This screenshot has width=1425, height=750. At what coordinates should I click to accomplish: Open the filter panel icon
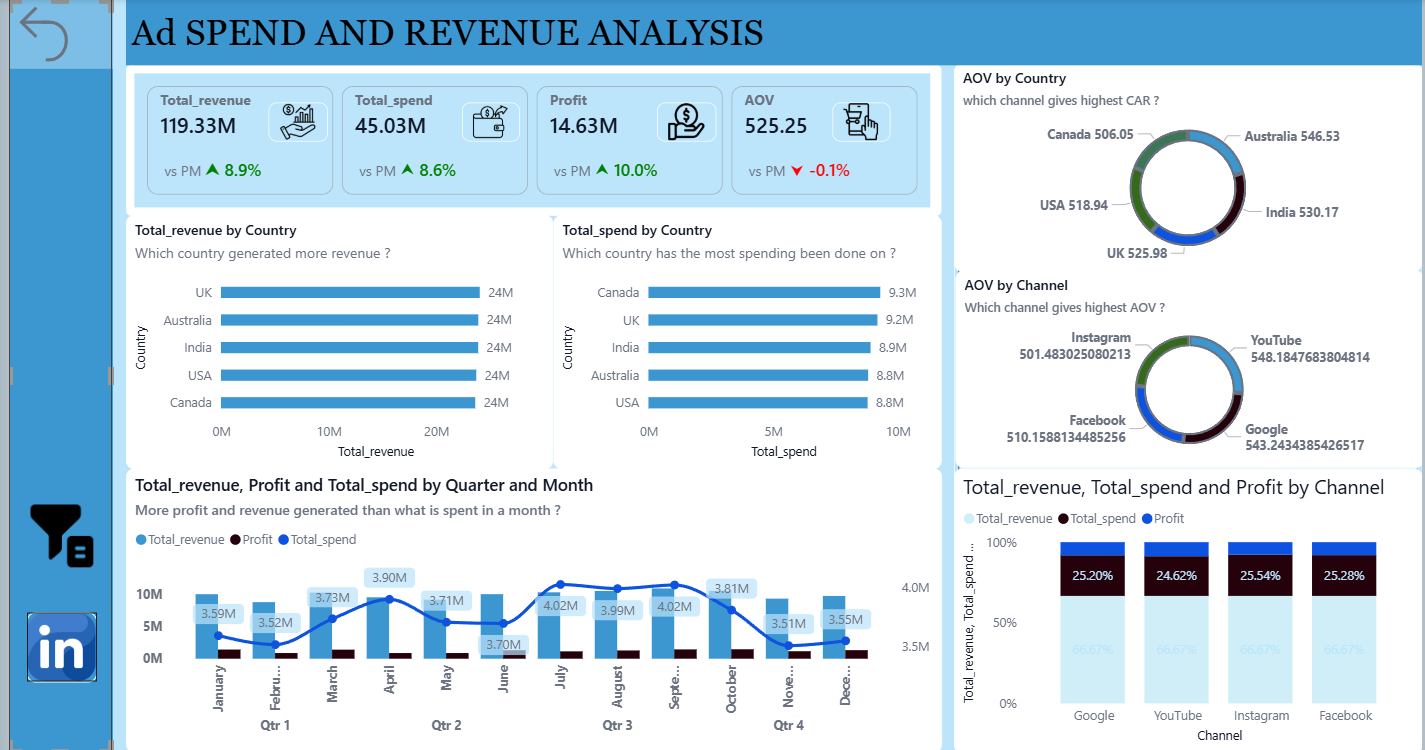click(61, 536)
